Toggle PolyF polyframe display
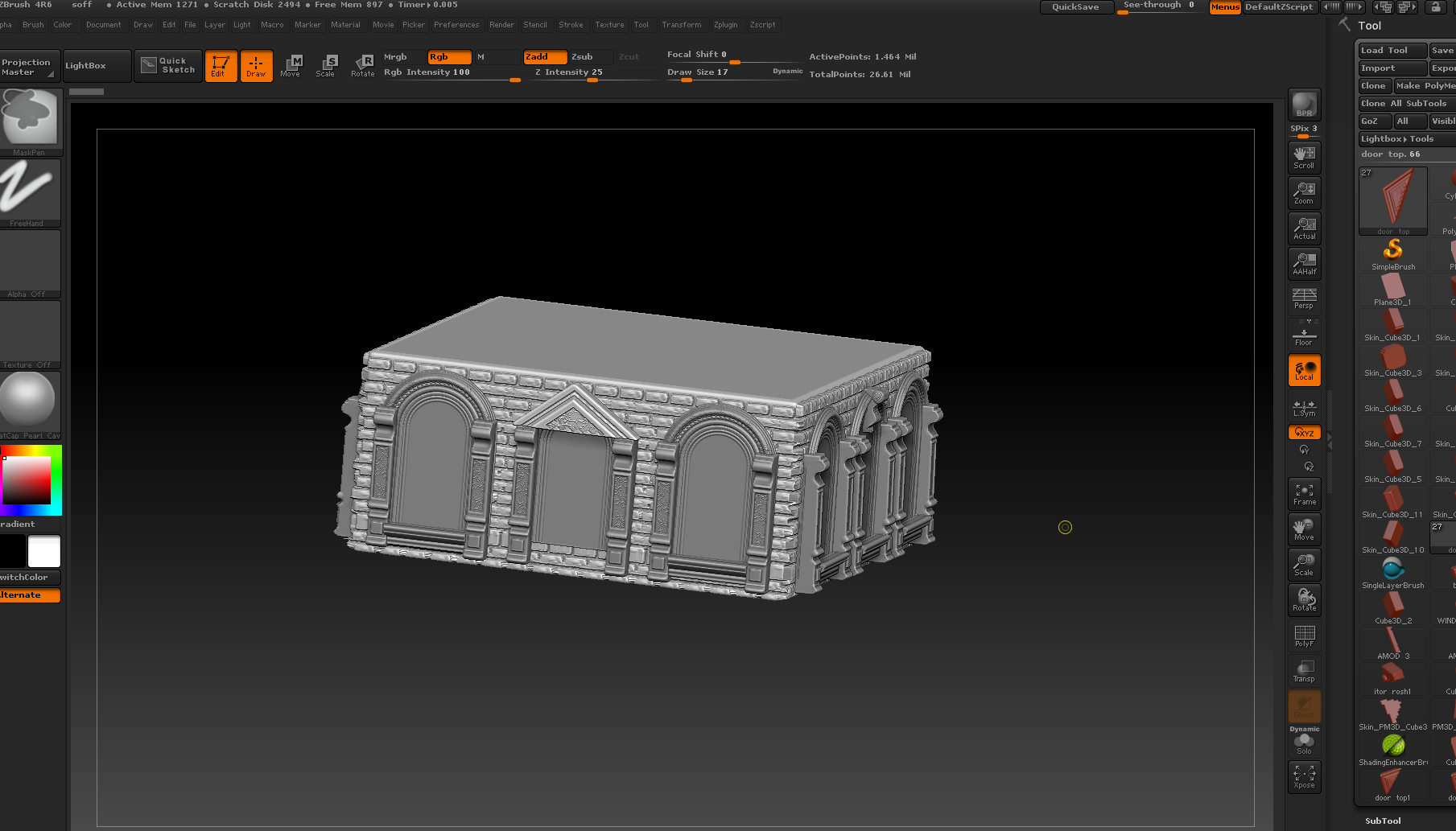 point(1304,636)
